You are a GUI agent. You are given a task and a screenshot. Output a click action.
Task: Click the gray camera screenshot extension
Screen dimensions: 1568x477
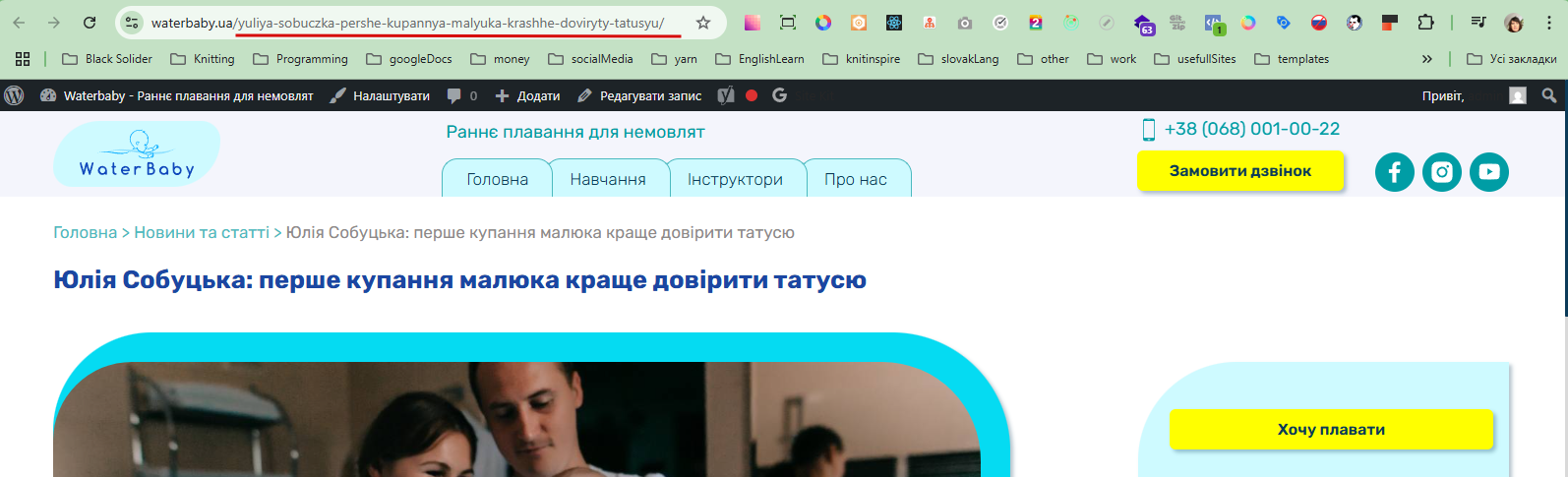[x=965, y=23]
